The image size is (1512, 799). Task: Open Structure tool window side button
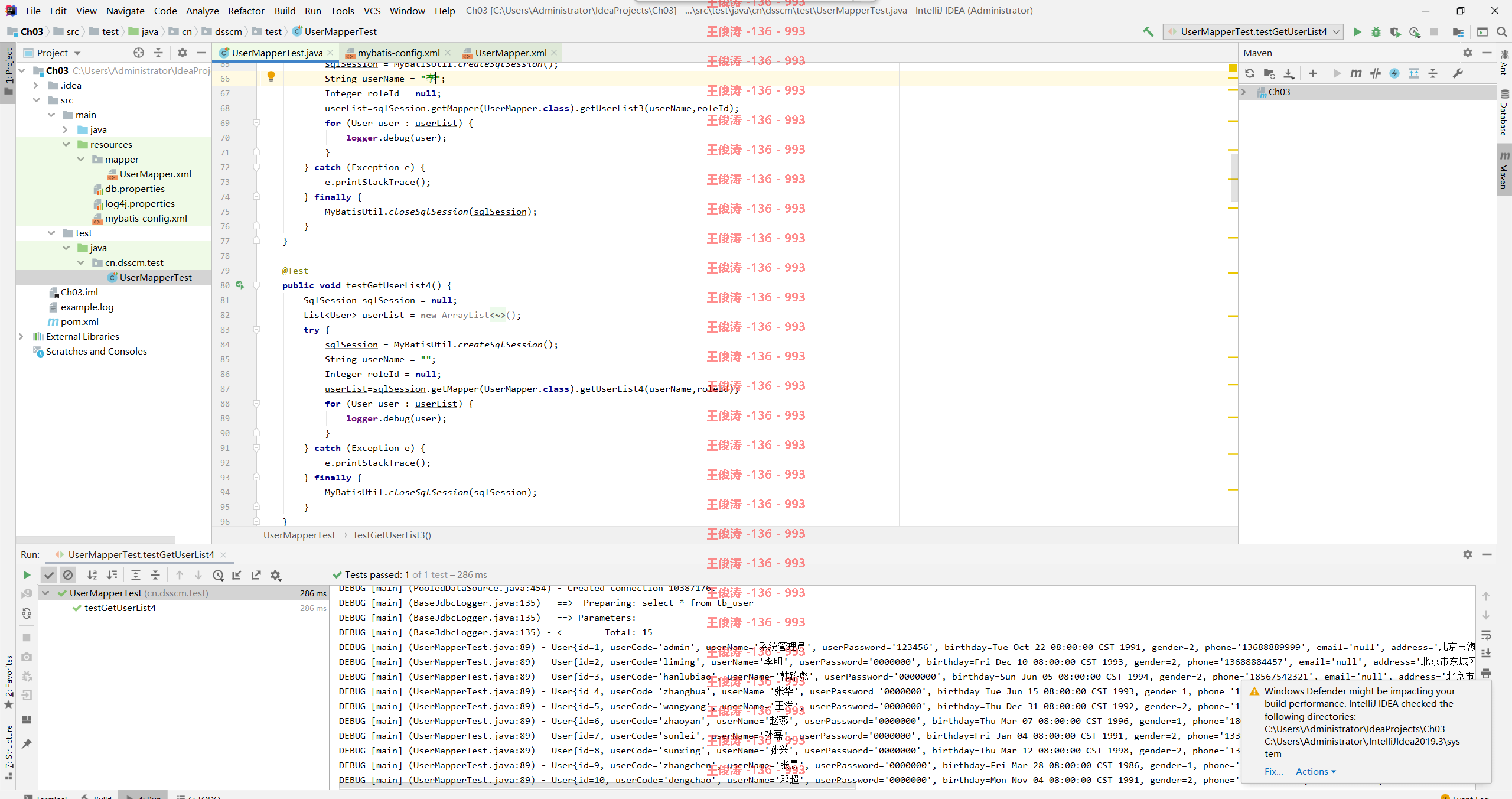9,752
